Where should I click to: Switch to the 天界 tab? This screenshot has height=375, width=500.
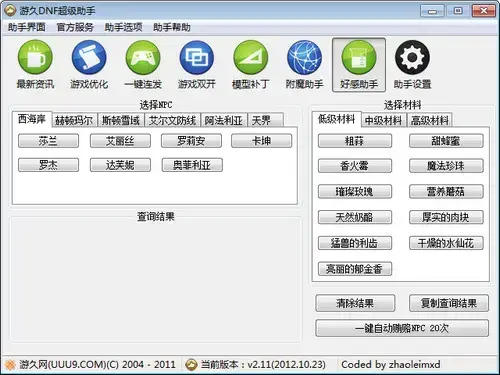(265, 120)
